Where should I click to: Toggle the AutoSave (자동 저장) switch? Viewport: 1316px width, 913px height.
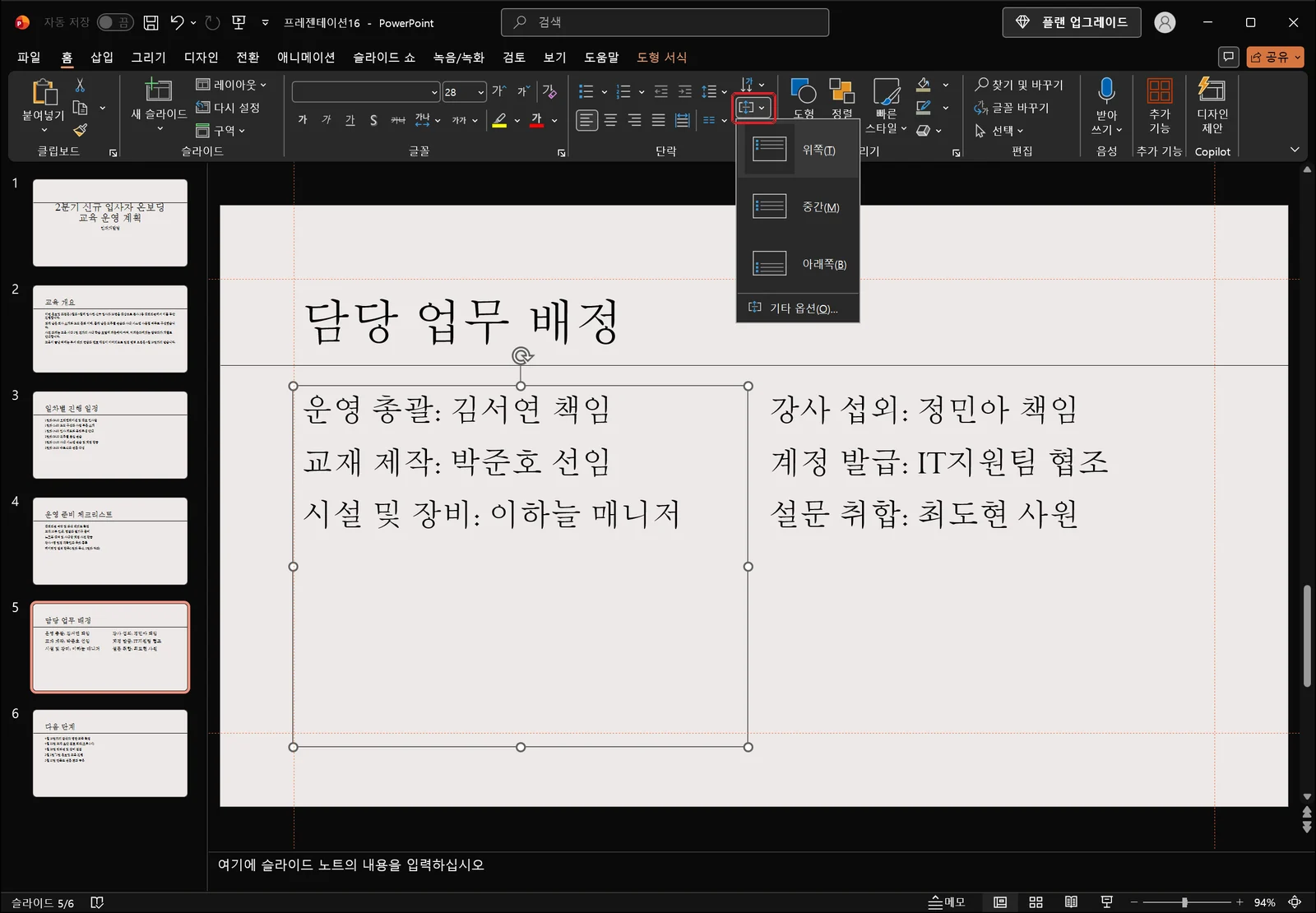point(115,22)
